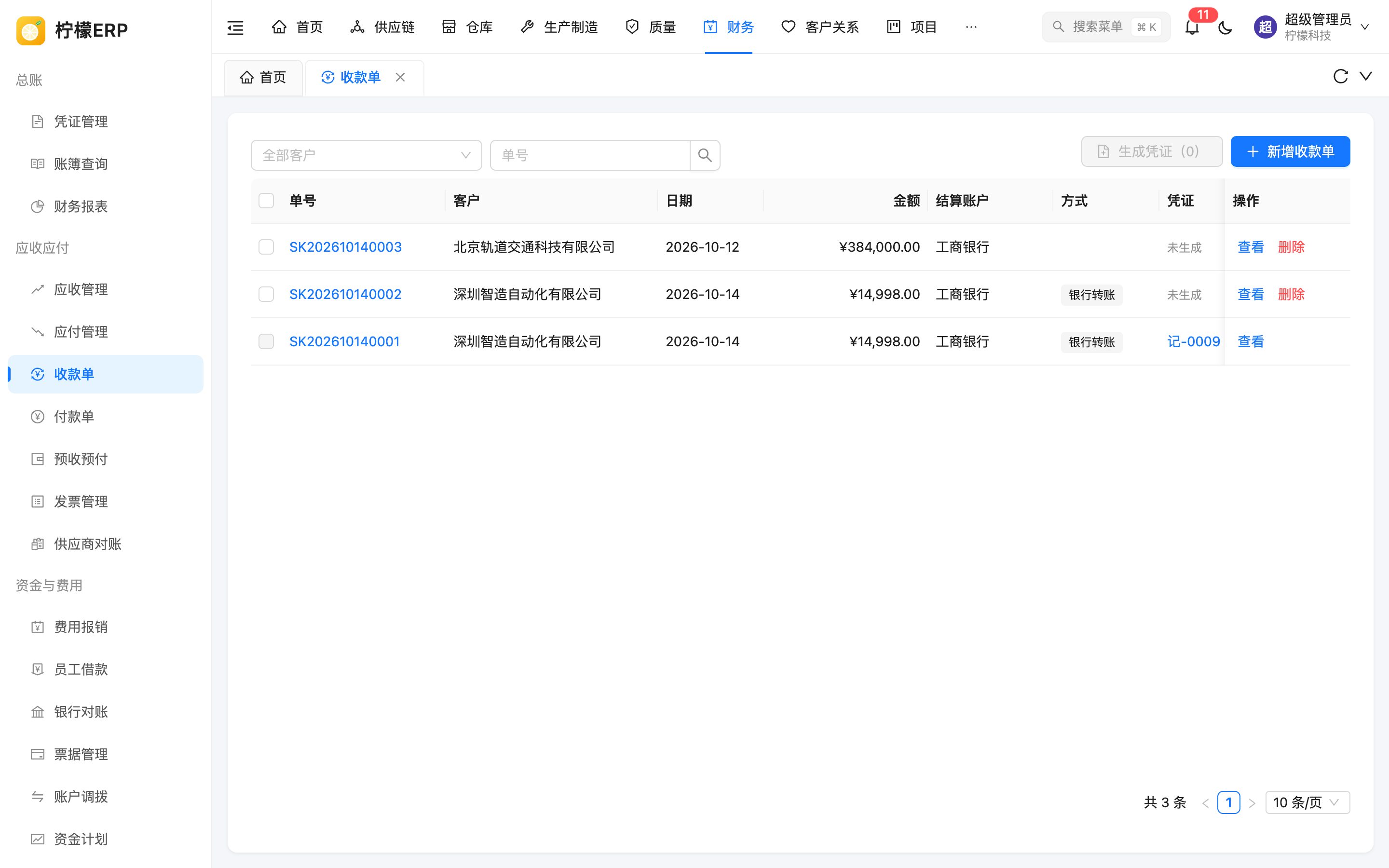Go to 应收管理 in sidebar
Viewport: 1389px width, 868px height.
(x=106, y=289)
